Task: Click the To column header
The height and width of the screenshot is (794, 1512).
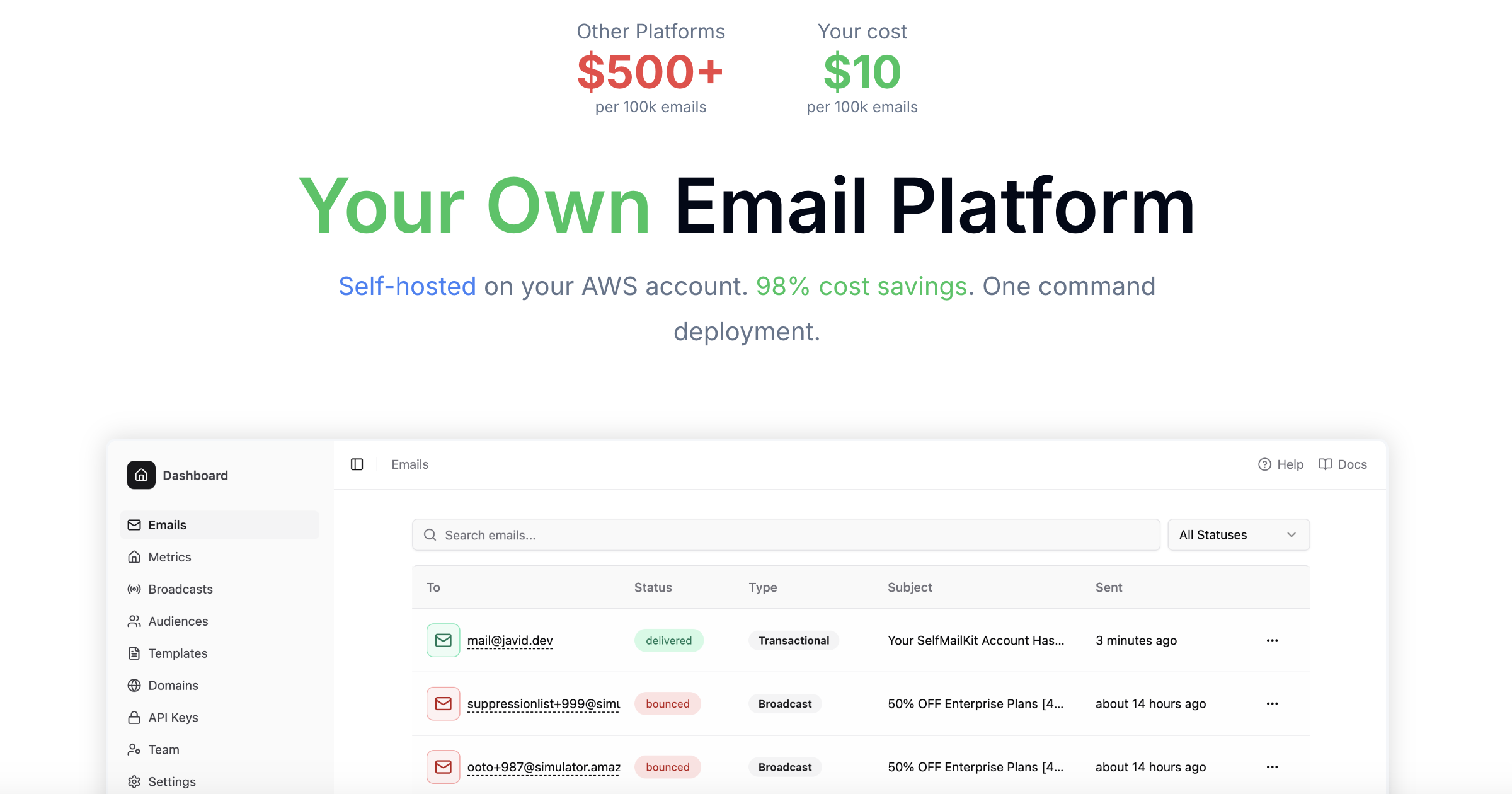Action: click(433, 587)
